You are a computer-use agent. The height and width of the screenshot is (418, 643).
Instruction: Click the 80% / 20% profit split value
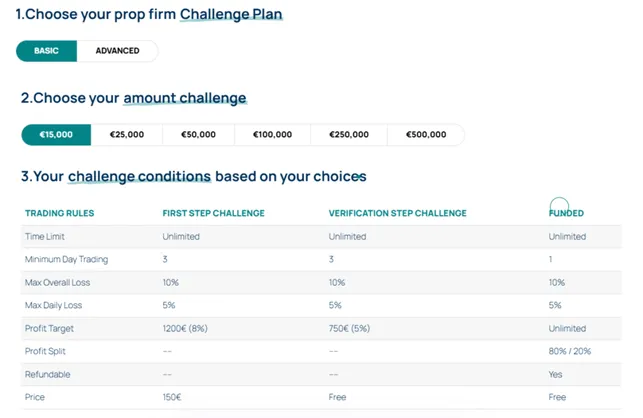[x=569, y=351]
